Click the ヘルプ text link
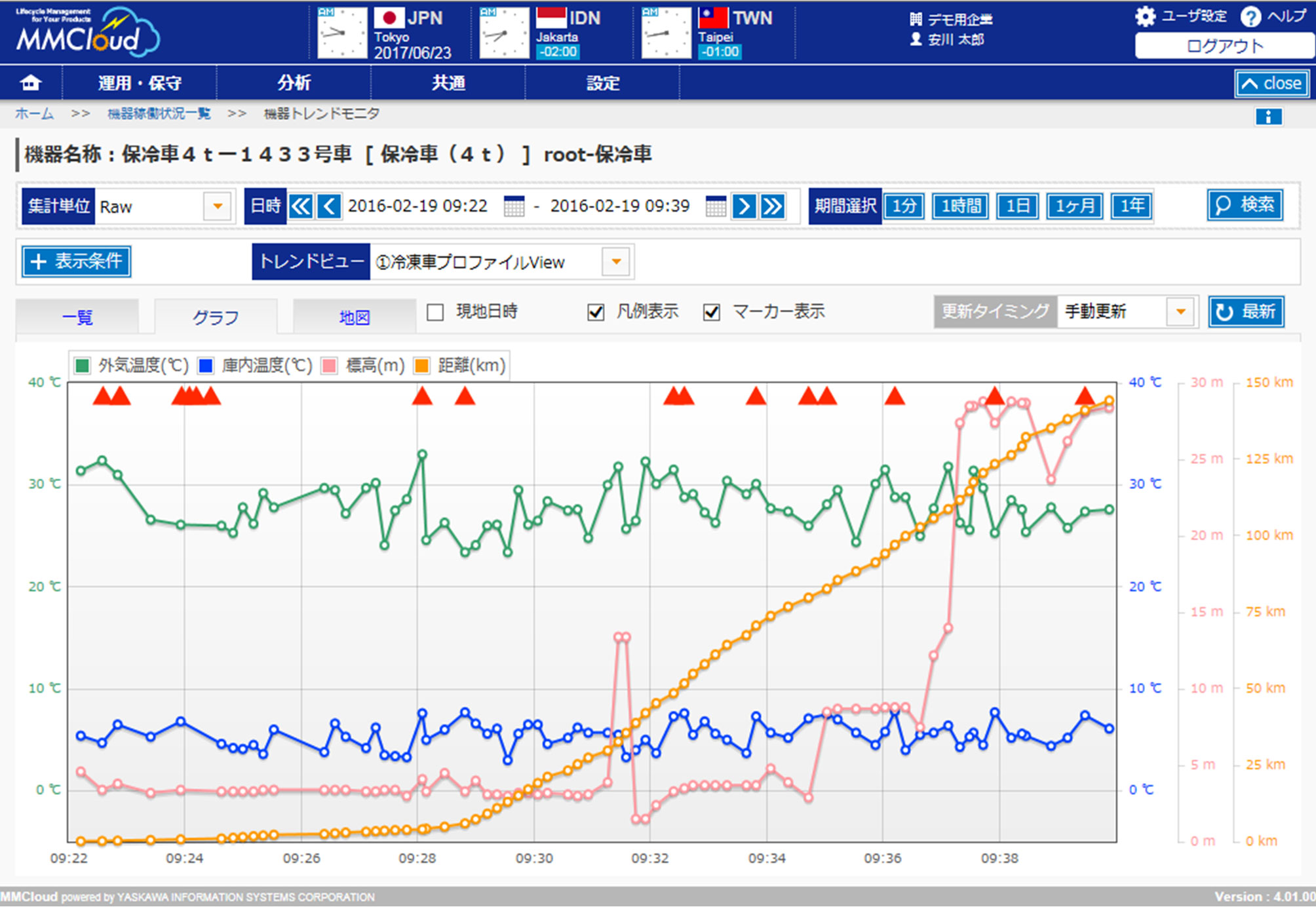Screen dimensions: 1316x907 (1287, 16)
